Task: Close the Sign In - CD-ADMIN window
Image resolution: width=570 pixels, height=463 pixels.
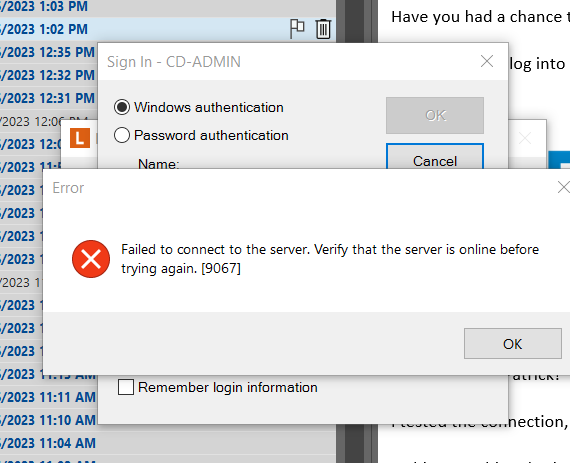Action: click(x=487, y=61)
